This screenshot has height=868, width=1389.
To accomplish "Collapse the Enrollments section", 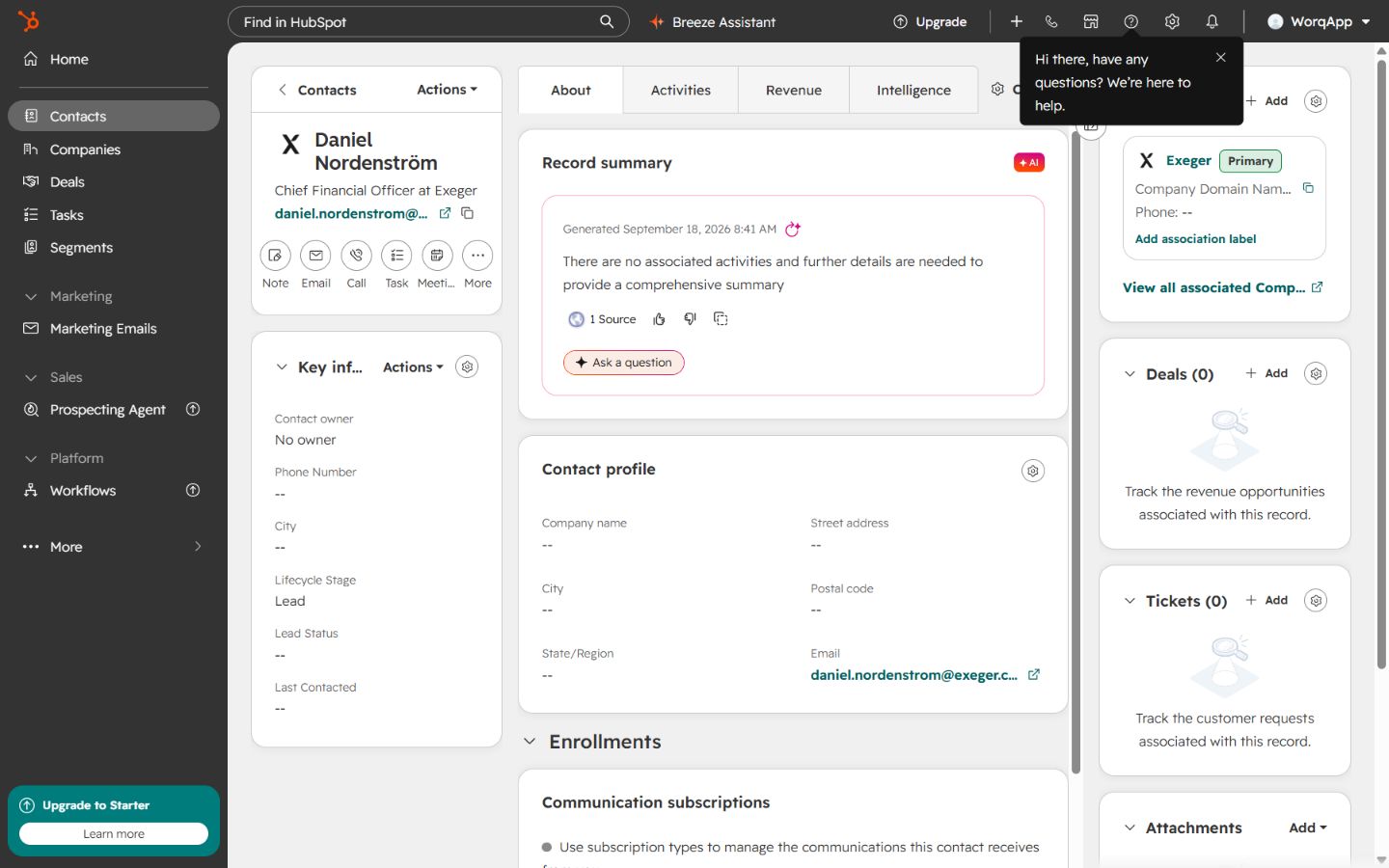I will [530, 742].
